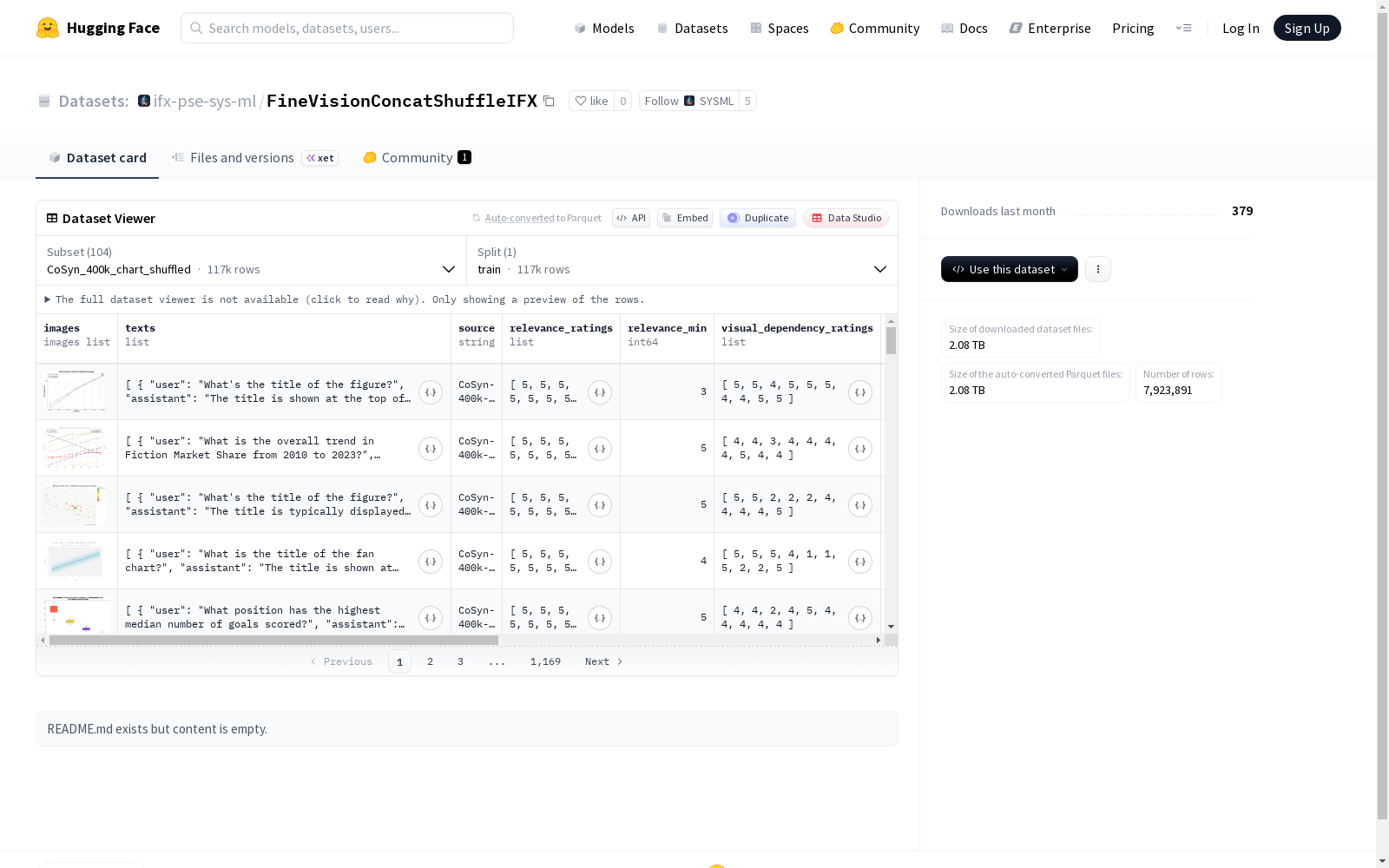This screenshot has height=868, width=1389.
Task: Jump to page 1,169 of the viewer
Action: click(x=545, y=661)
